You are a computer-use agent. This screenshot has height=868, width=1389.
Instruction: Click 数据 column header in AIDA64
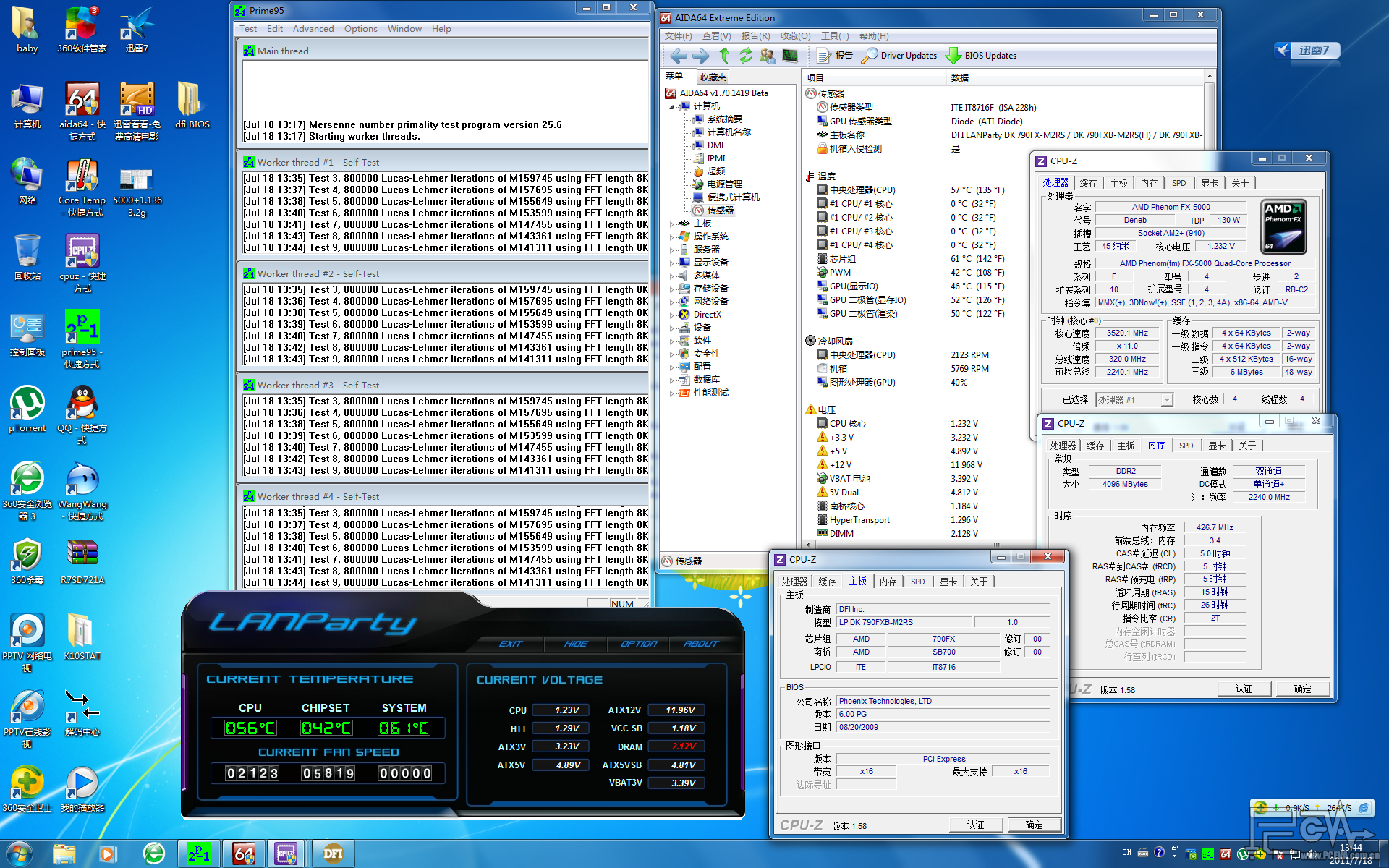tap(959, 77)
